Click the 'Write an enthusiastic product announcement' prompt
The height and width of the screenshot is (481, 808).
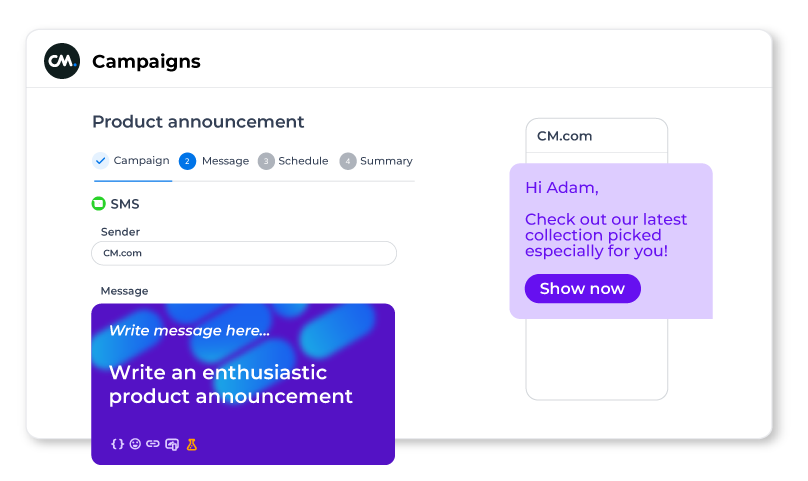231,384
